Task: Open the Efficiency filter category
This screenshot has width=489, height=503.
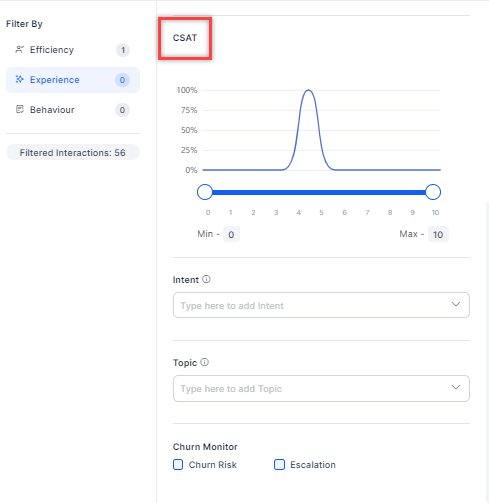Action: [x=73, y=50]
